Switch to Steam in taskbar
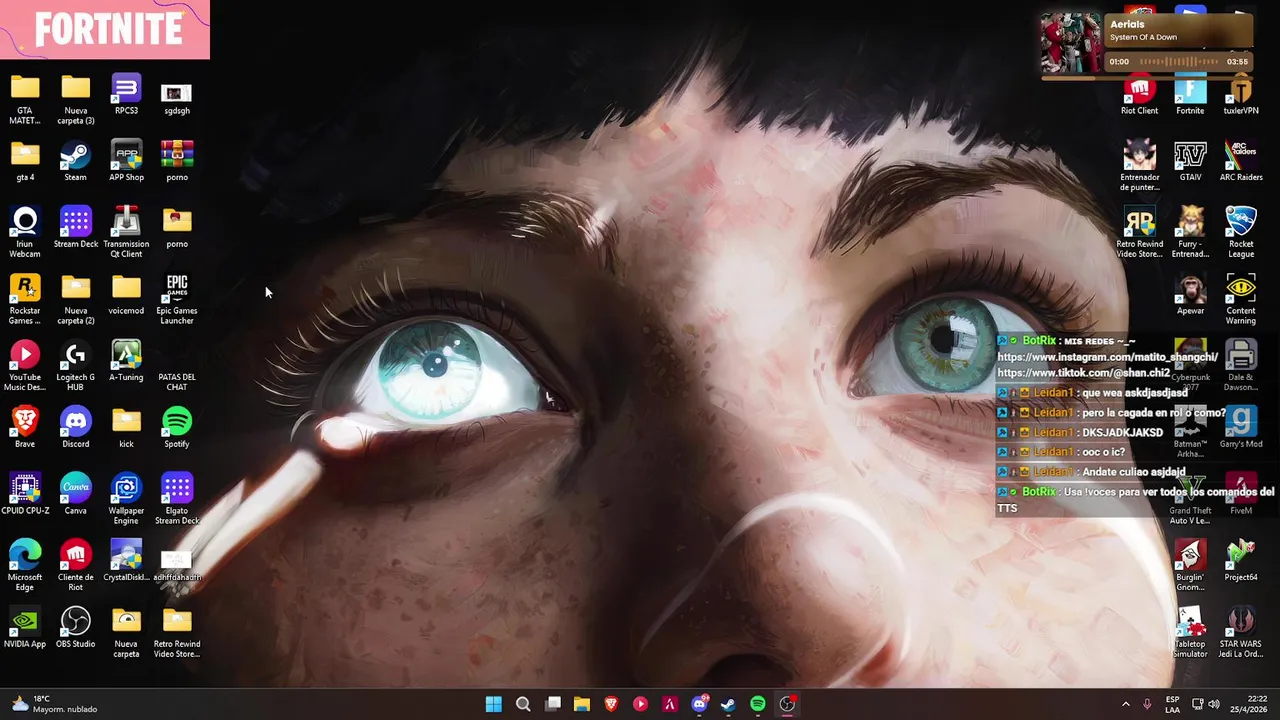The width and height of the screenshot is (1280, 720). (x=728, y=704)
